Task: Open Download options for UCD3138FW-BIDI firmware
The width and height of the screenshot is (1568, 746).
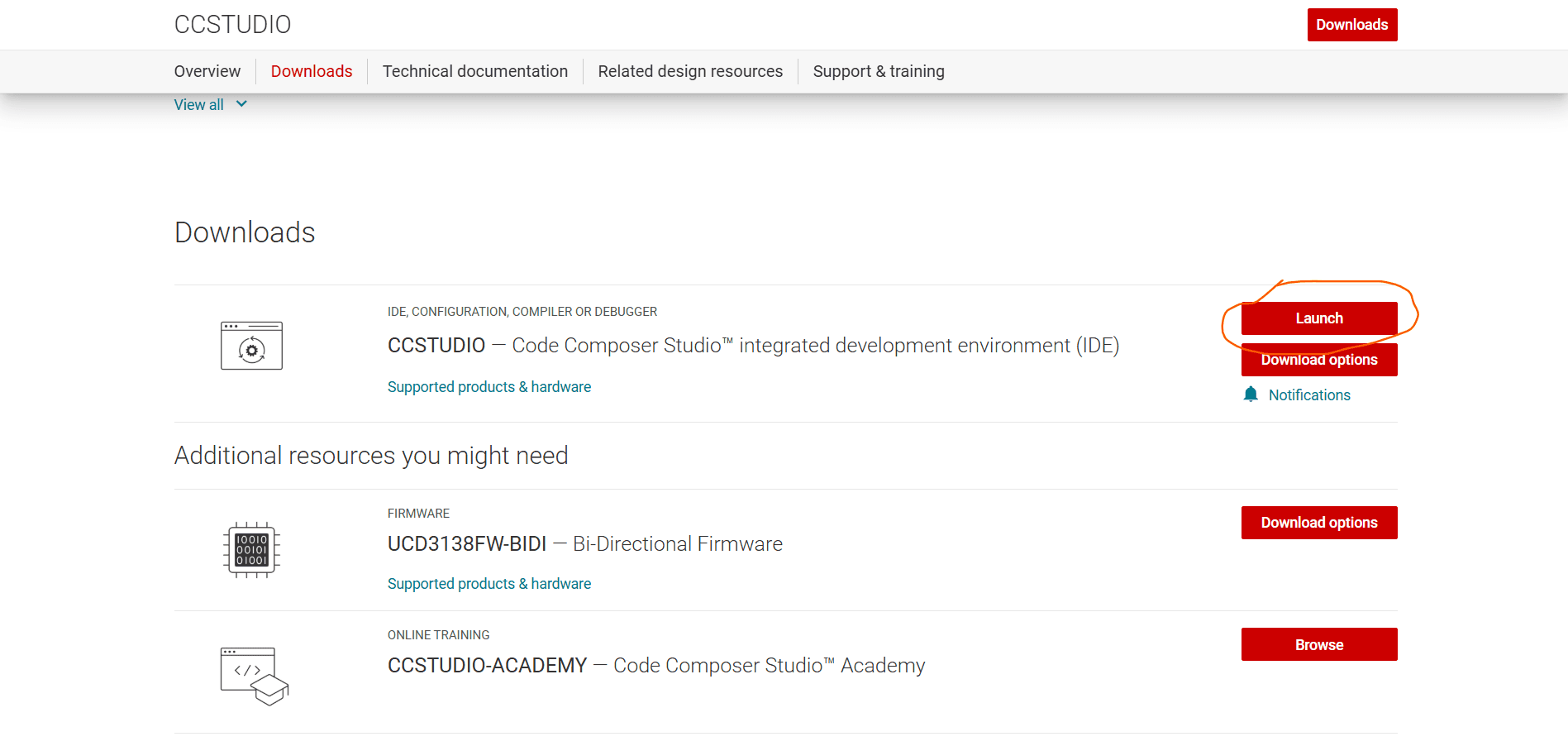Action: pyautogui.click(x=1319, y=523)
